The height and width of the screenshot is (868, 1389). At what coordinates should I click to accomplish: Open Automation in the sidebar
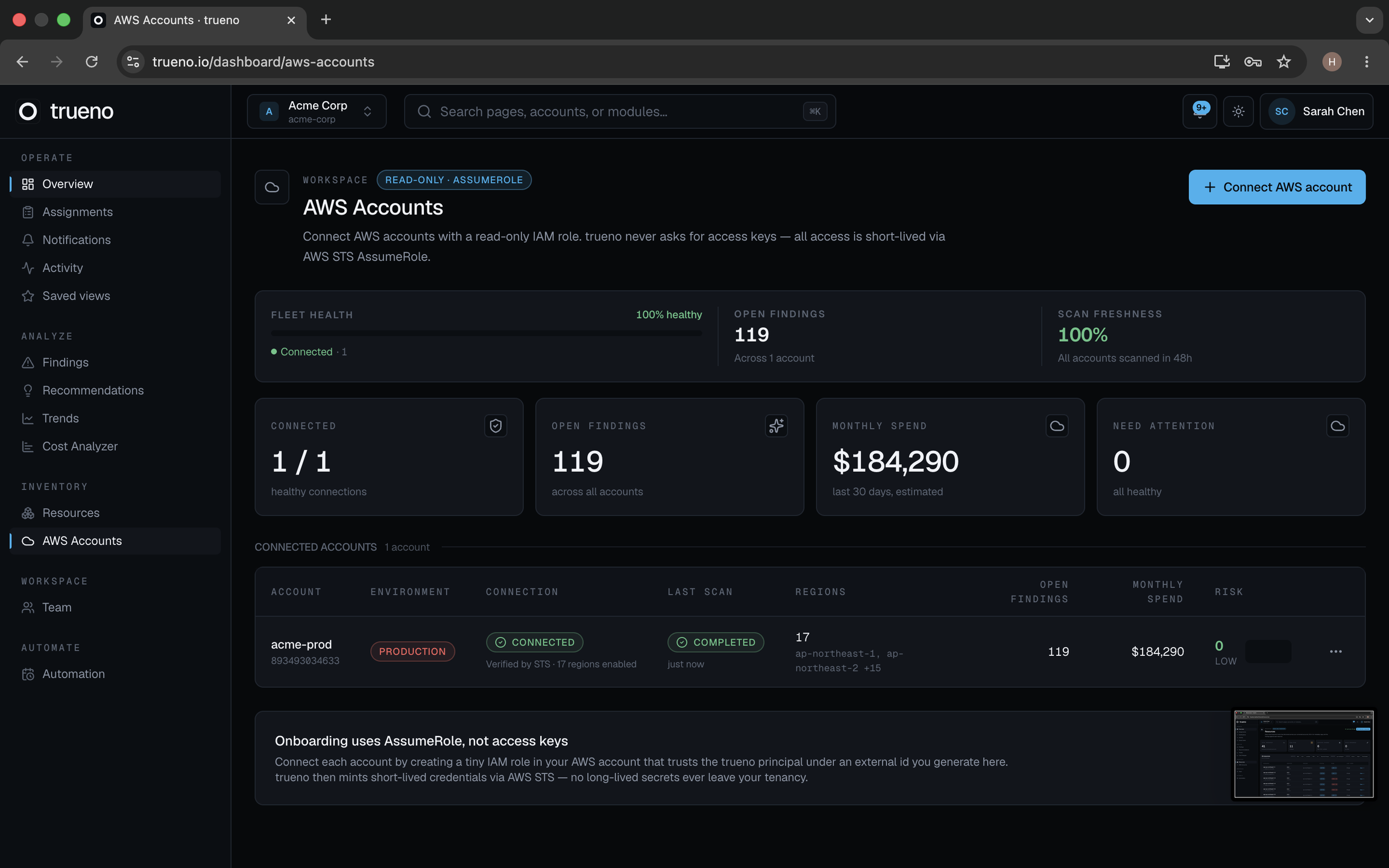(115, 674)
